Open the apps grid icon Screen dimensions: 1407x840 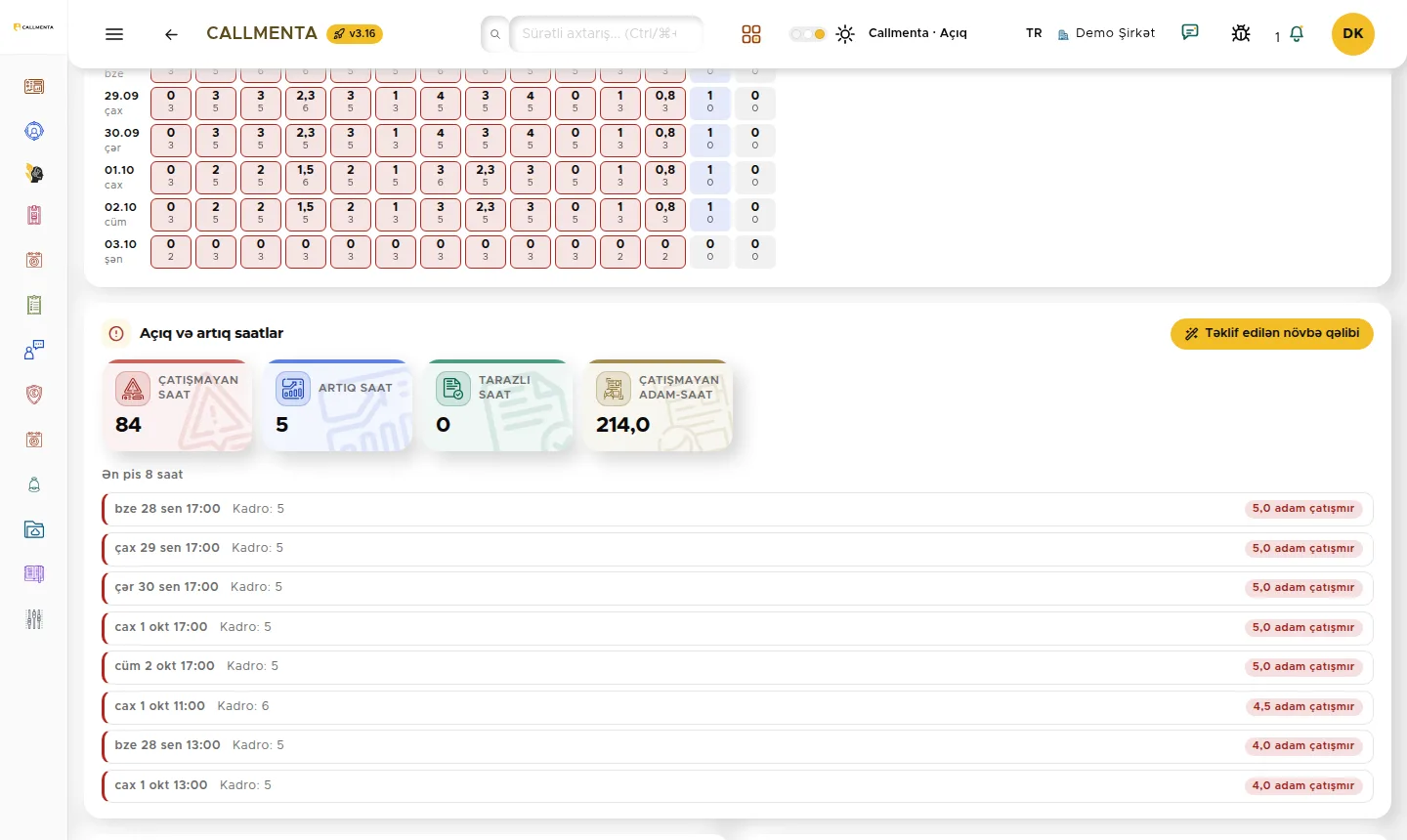[750, 34]
